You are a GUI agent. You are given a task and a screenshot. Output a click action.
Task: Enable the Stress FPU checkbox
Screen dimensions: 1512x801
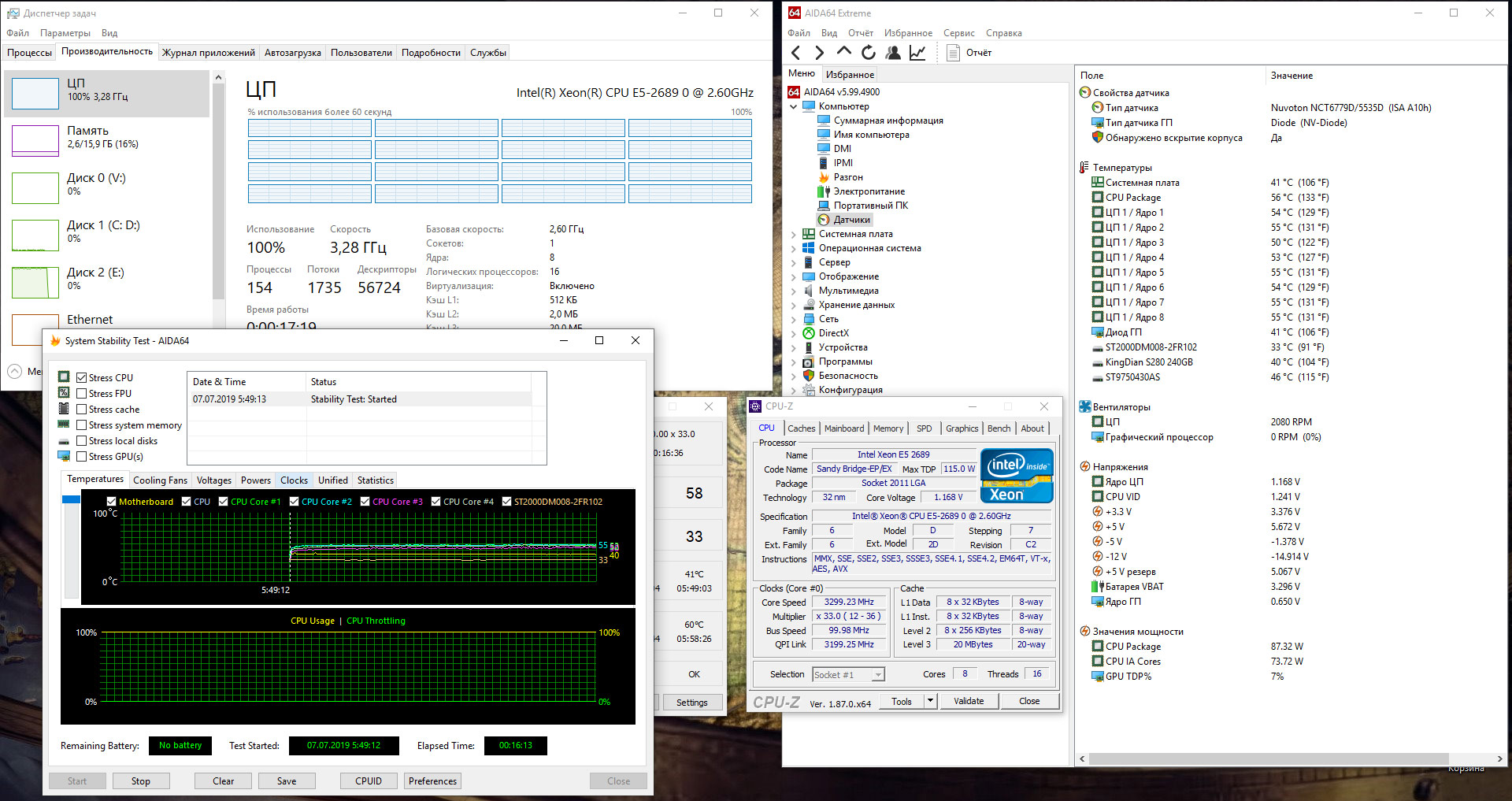coord(81,394)
